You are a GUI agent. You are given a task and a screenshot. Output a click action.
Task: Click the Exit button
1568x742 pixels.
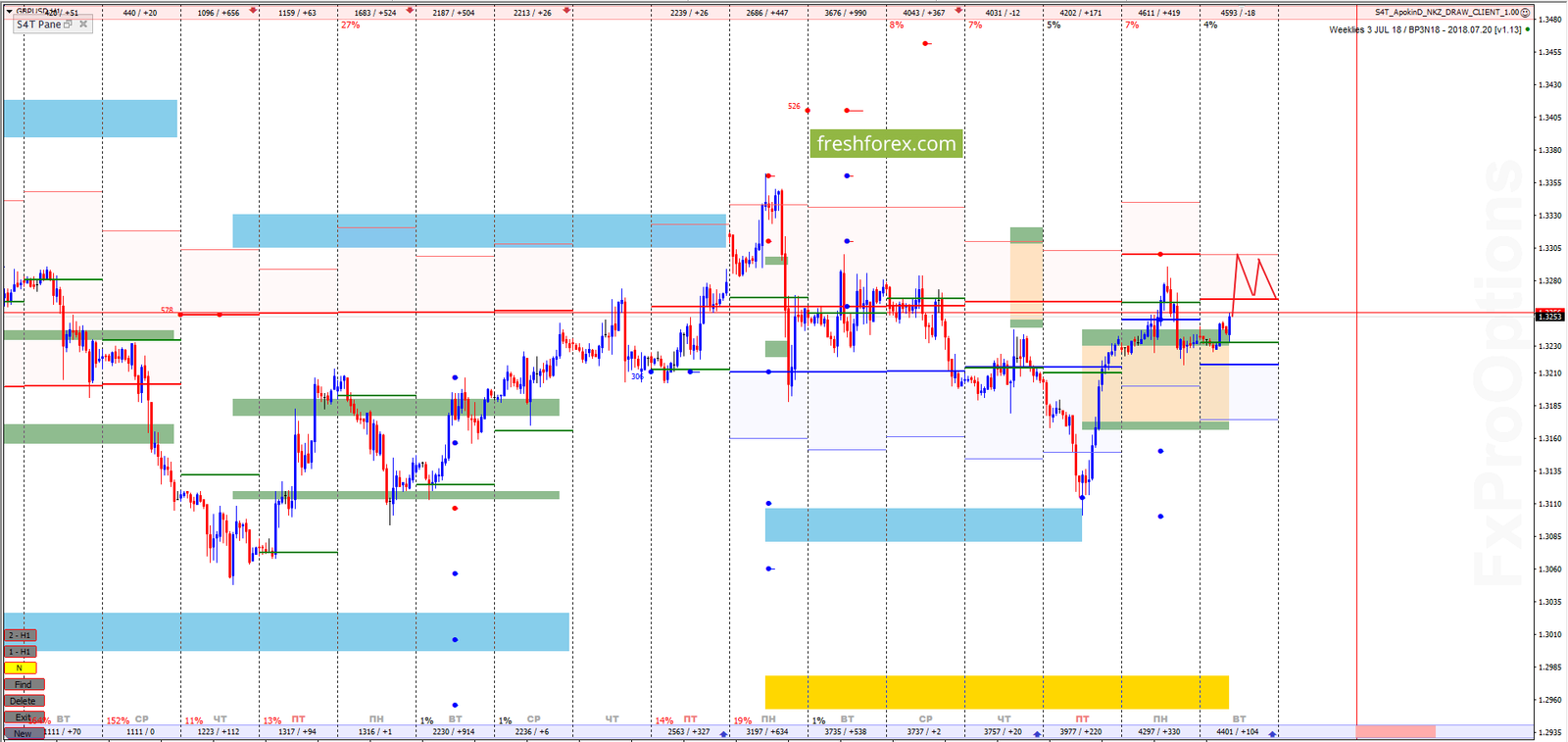(x=24, y=717)
